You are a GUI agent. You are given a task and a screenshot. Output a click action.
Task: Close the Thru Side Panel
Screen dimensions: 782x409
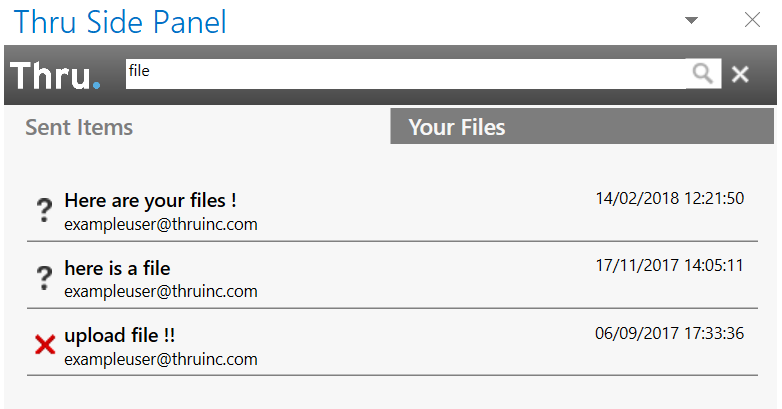[x=752, y=20]
